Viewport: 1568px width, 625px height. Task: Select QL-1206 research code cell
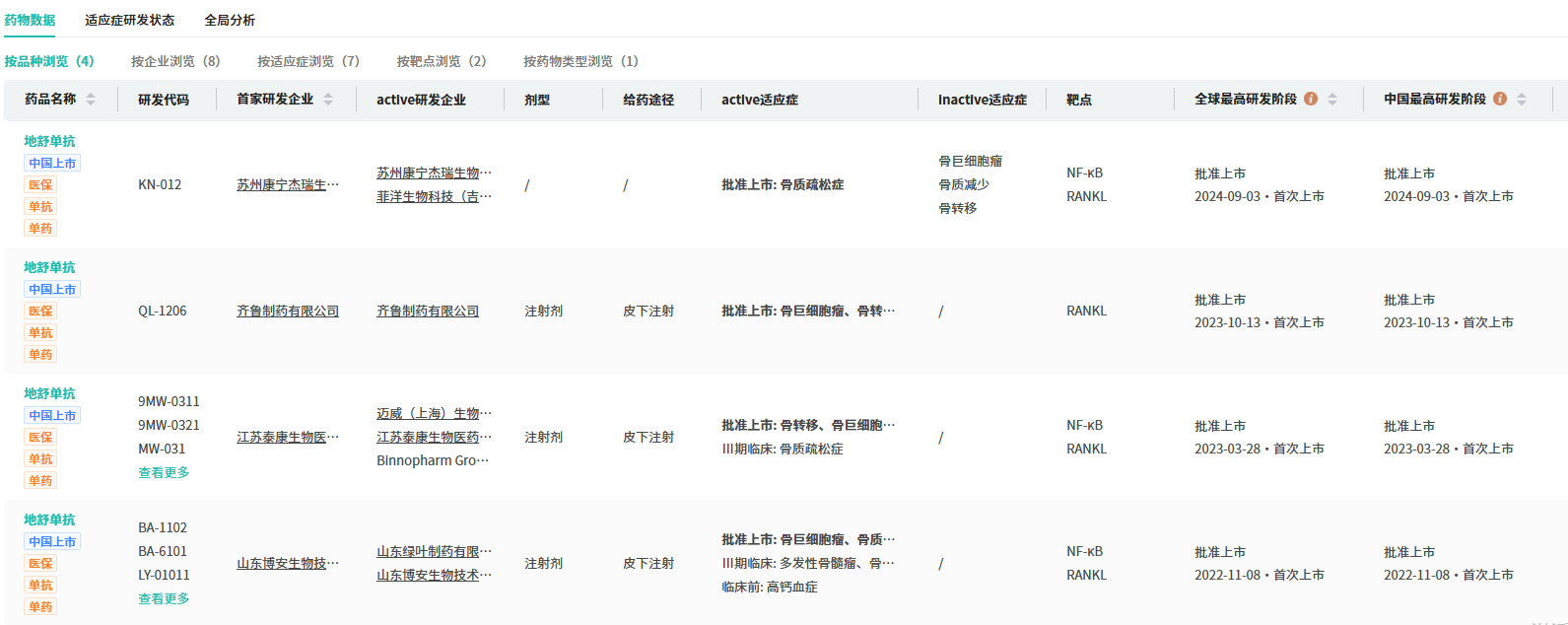click(x=163, y=311)
